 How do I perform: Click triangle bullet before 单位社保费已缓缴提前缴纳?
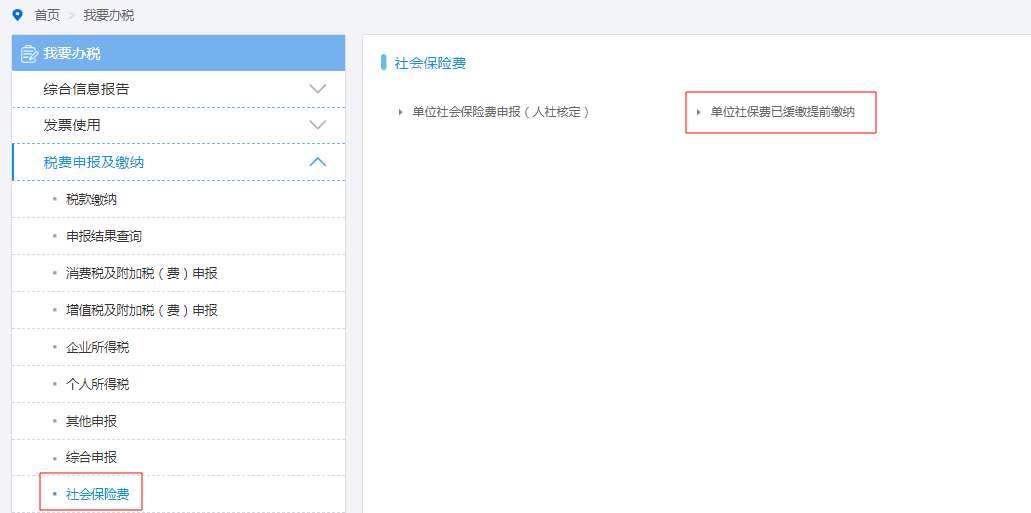(698, 112)
